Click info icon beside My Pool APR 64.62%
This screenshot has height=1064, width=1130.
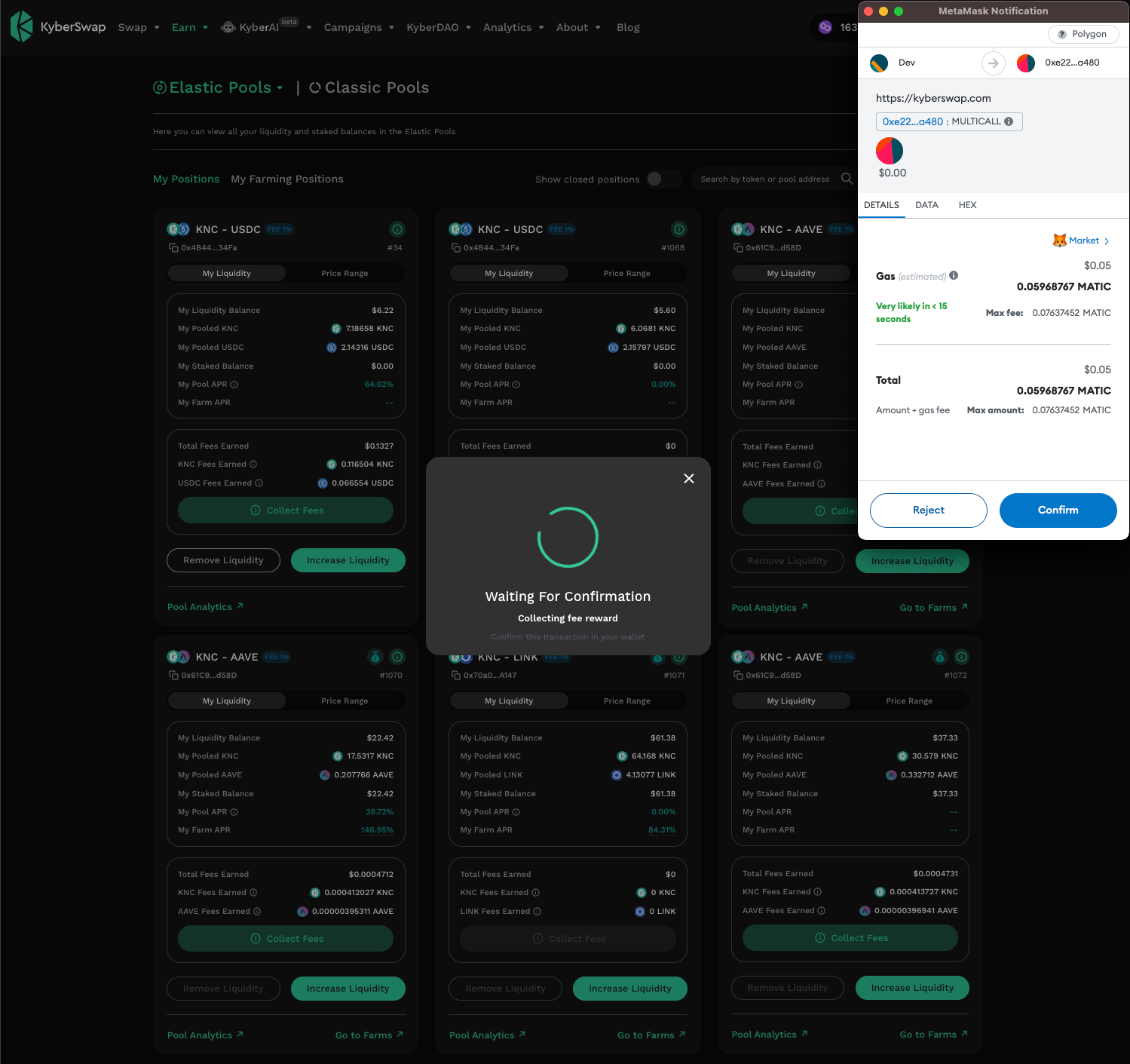(234, 385)
